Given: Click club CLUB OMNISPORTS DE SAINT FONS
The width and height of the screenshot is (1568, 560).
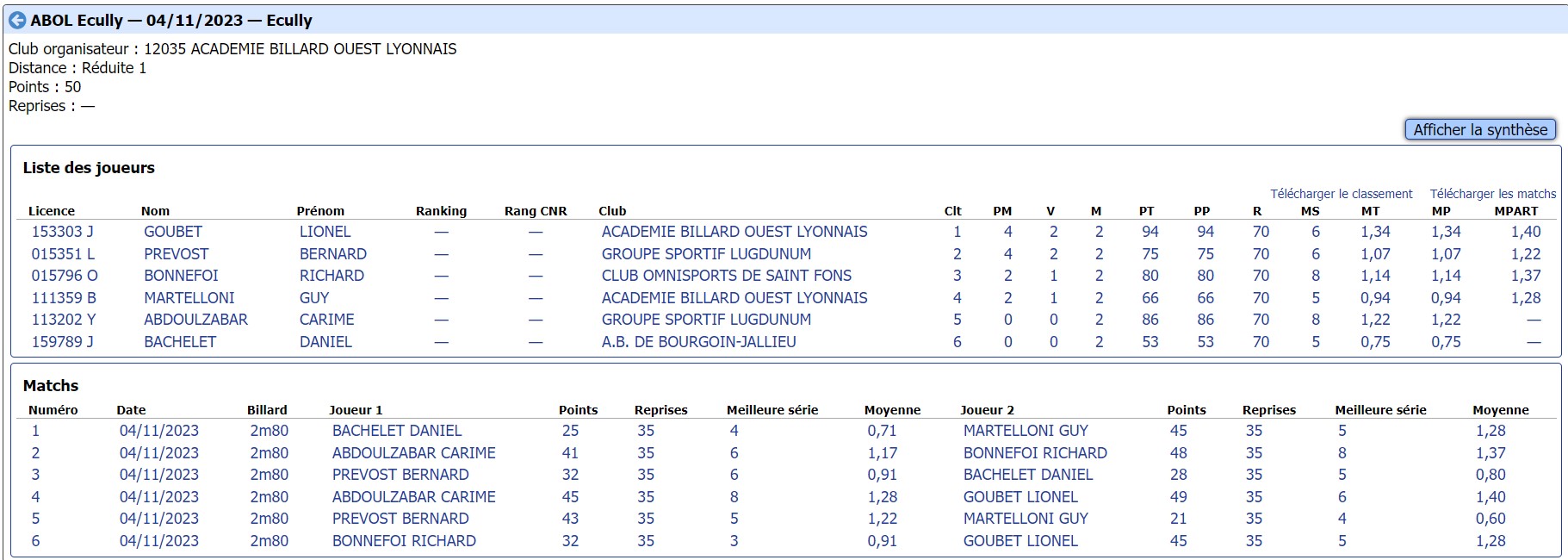Looking at the screenshot, I should coord(726,276).
